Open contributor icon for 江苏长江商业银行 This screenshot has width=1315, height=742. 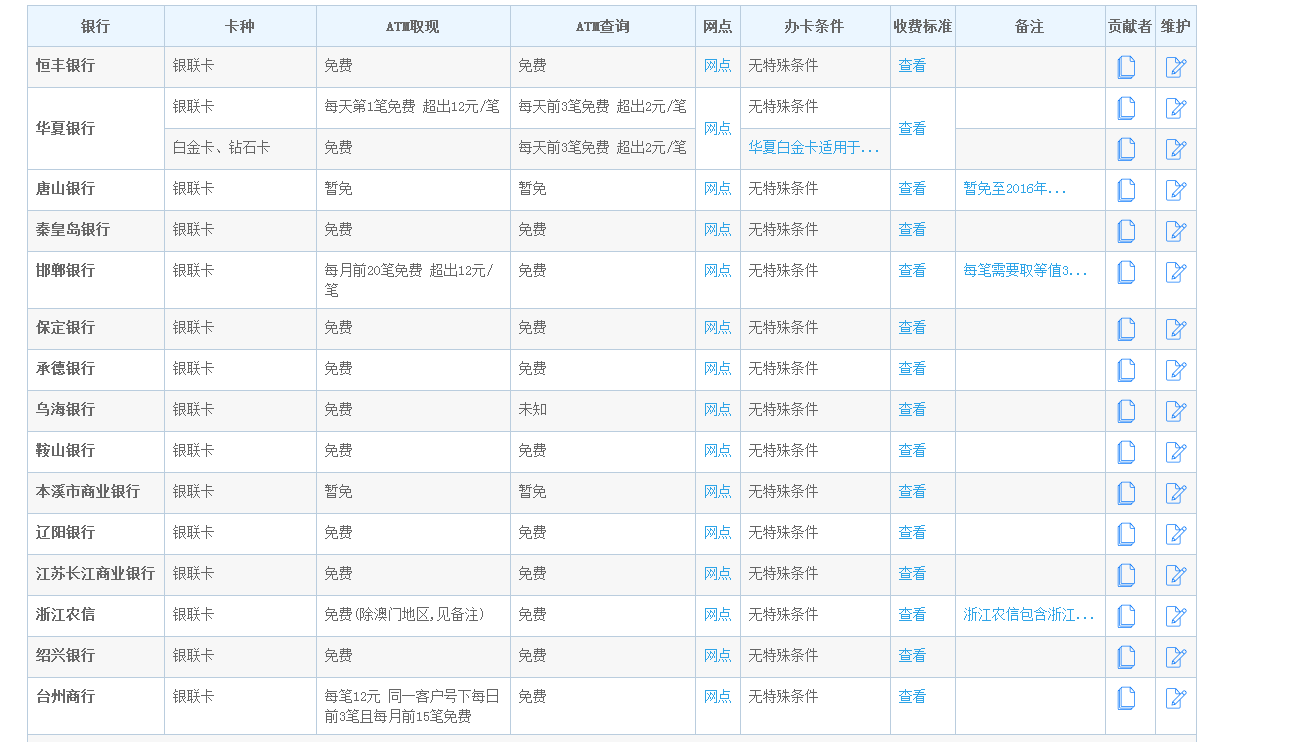click(1126, 575)
